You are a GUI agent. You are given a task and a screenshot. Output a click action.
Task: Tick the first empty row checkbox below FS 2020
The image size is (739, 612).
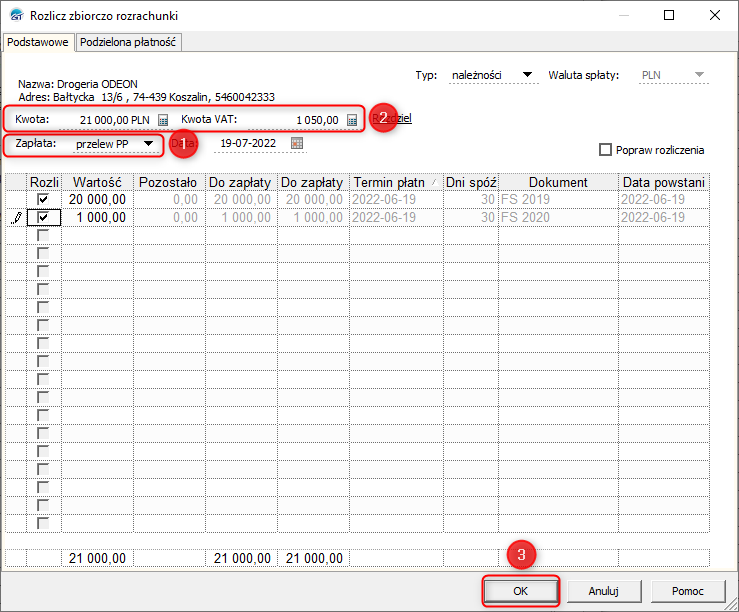pos(43,235)
